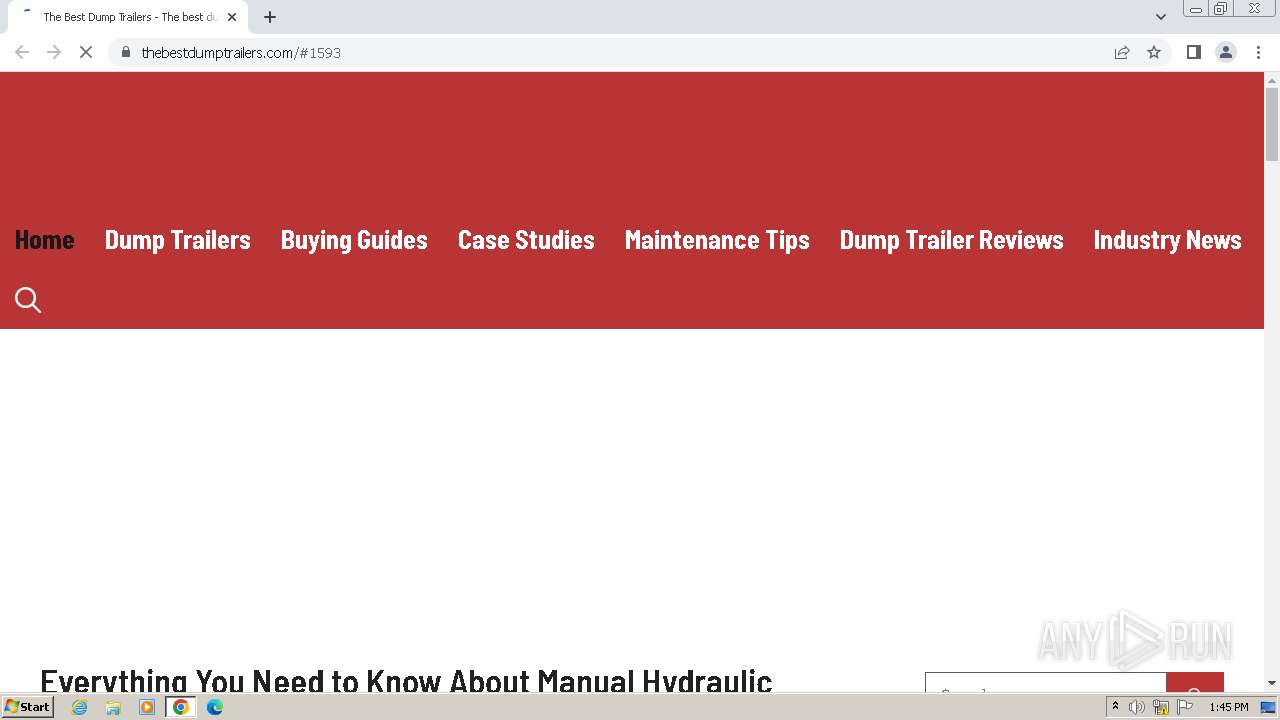Stop loading the page

86,52
